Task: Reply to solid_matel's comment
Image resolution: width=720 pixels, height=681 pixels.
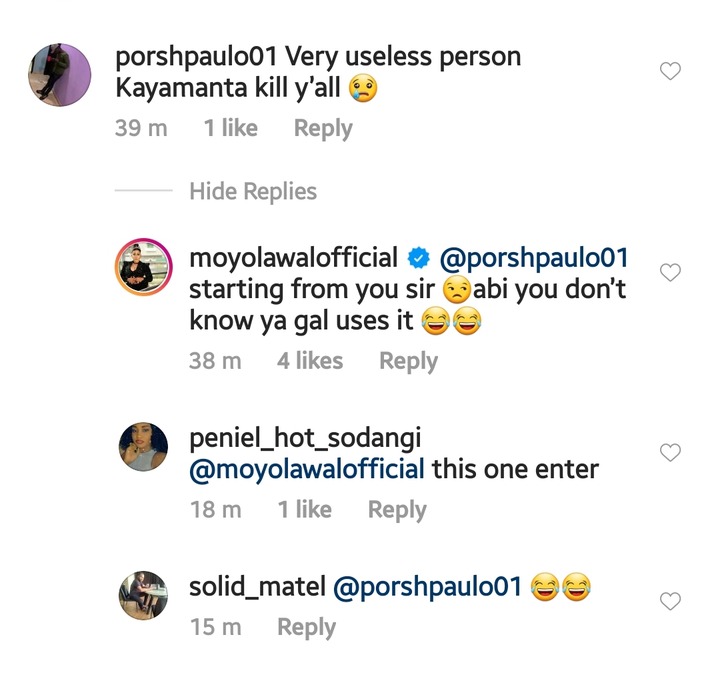Action: pyautogui.click(x=306, y=627)
